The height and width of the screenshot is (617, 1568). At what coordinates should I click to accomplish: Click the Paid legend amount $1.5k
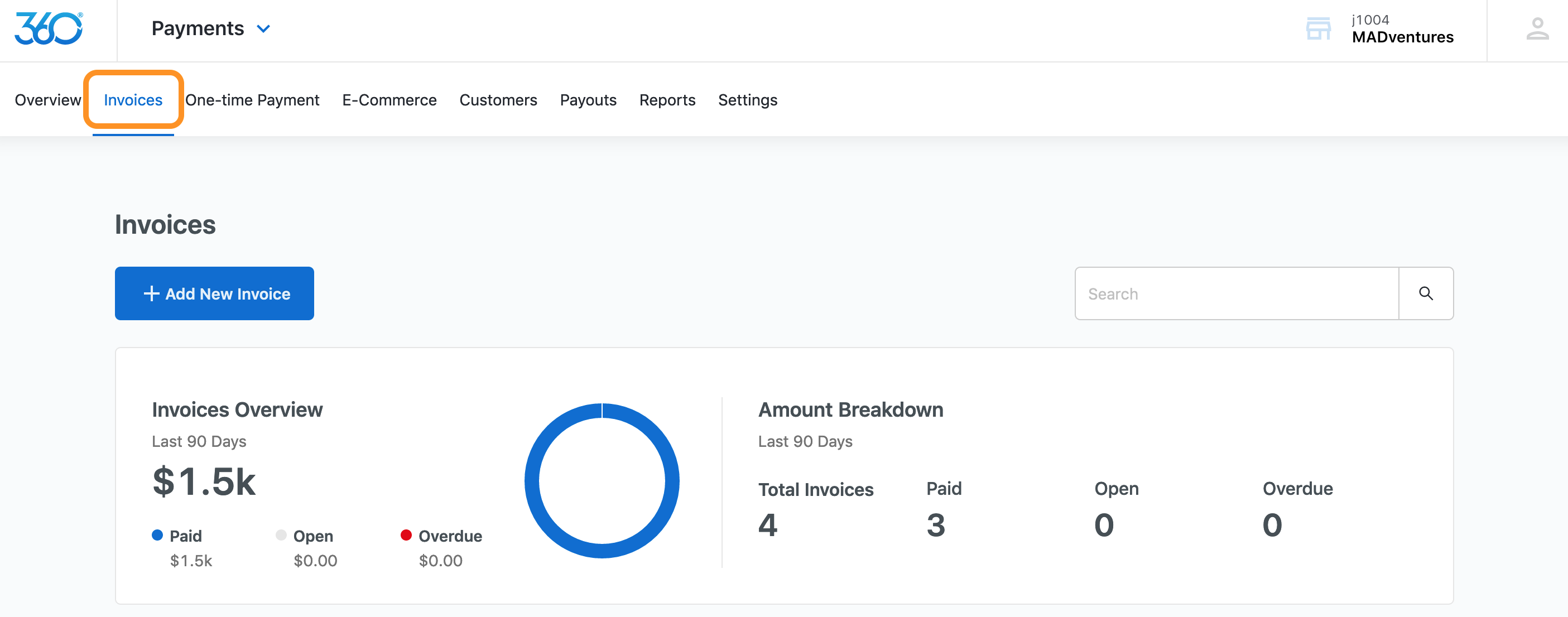click(x=191, y=561)
